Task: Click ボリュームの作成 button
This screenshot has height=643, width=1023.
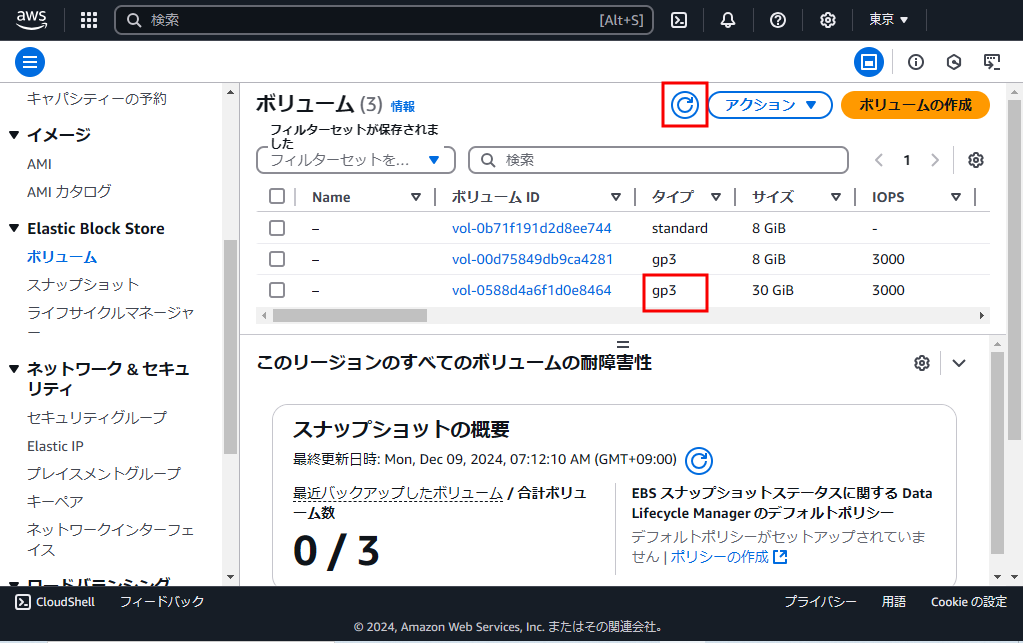Action: [x=915, y=105]
